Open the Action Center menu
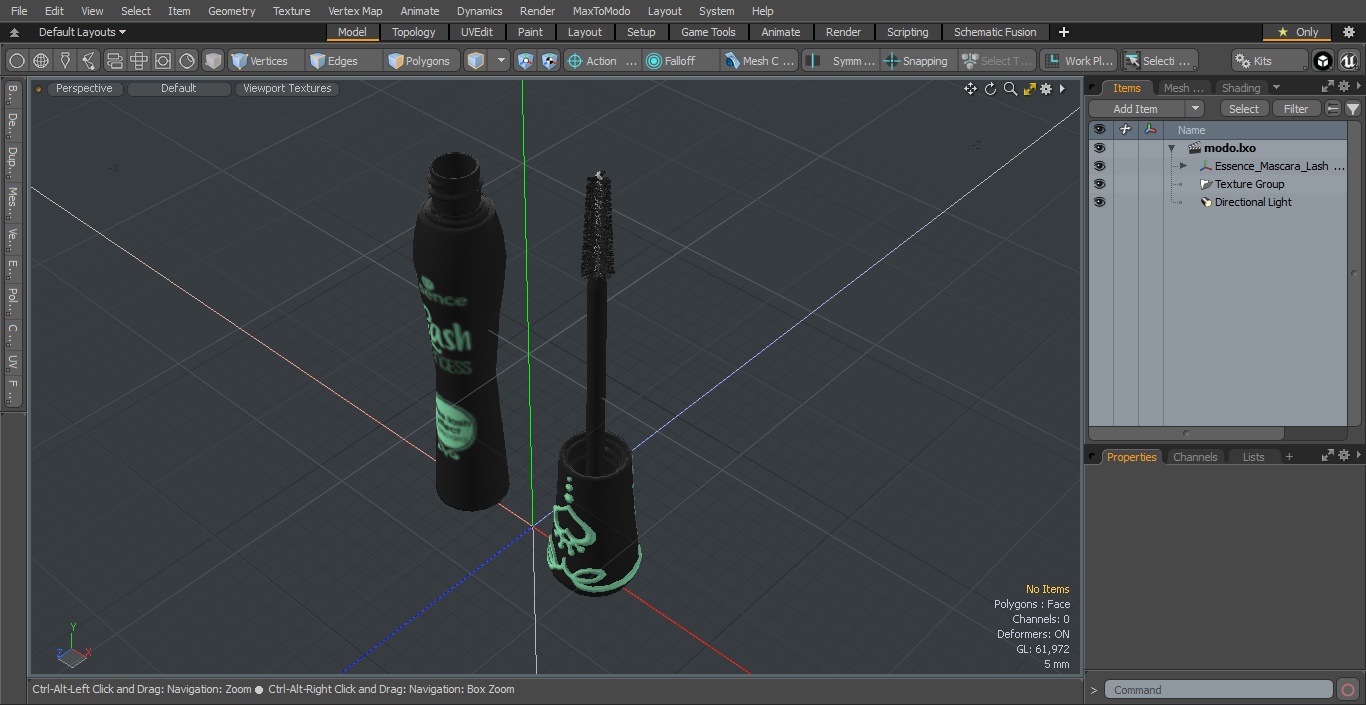Viewport: 1366px width, 705px height. [x=602, y=61]
